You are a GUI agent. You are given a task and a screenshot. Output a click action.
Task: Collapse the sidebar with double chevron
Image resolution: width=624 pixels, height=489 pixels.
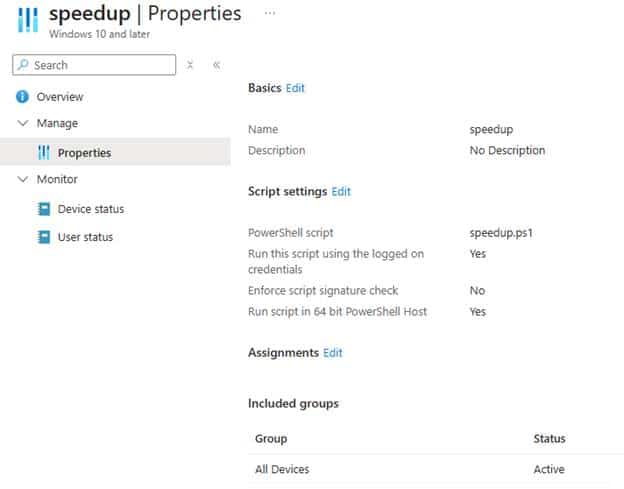coord(216,65)
